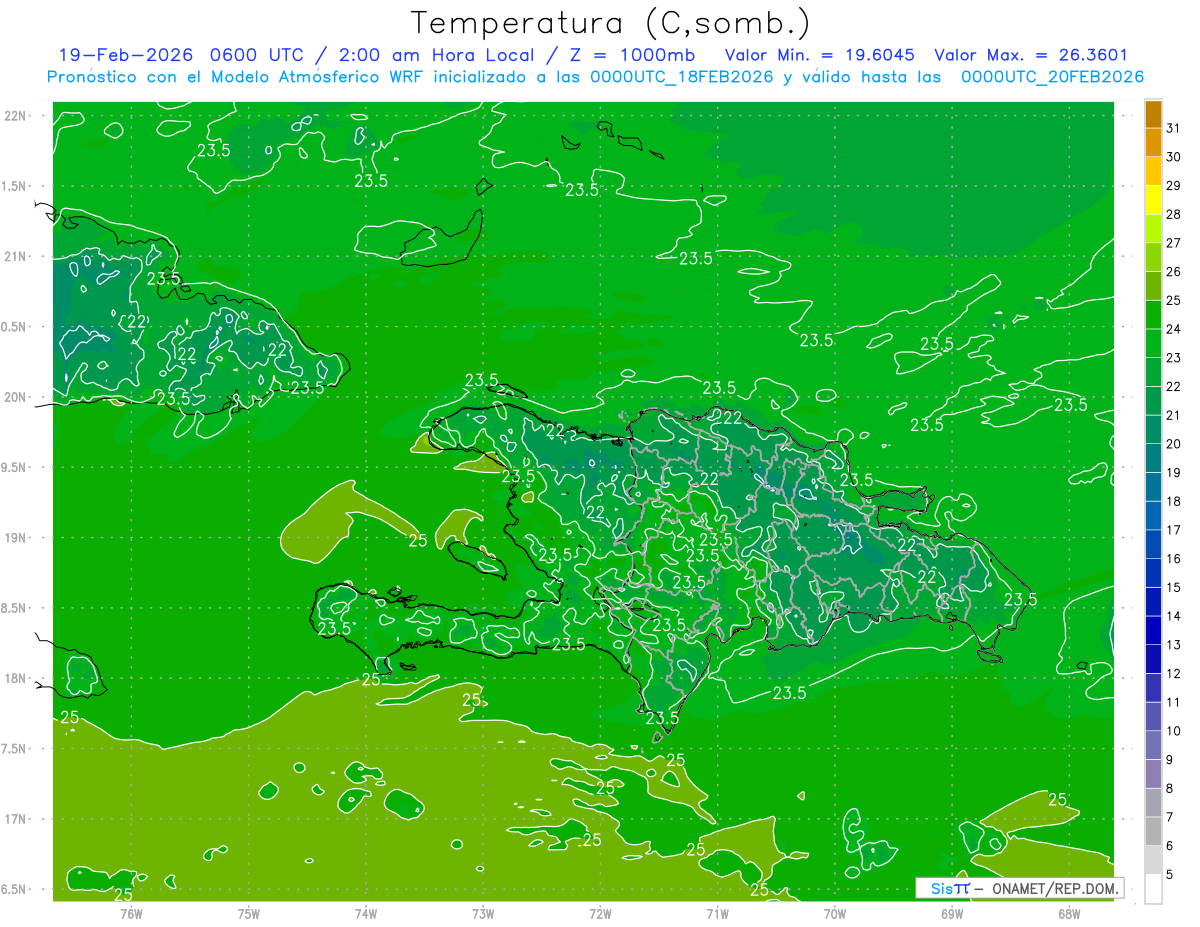Click the "73W" longitude axis label

pos(483,913)
